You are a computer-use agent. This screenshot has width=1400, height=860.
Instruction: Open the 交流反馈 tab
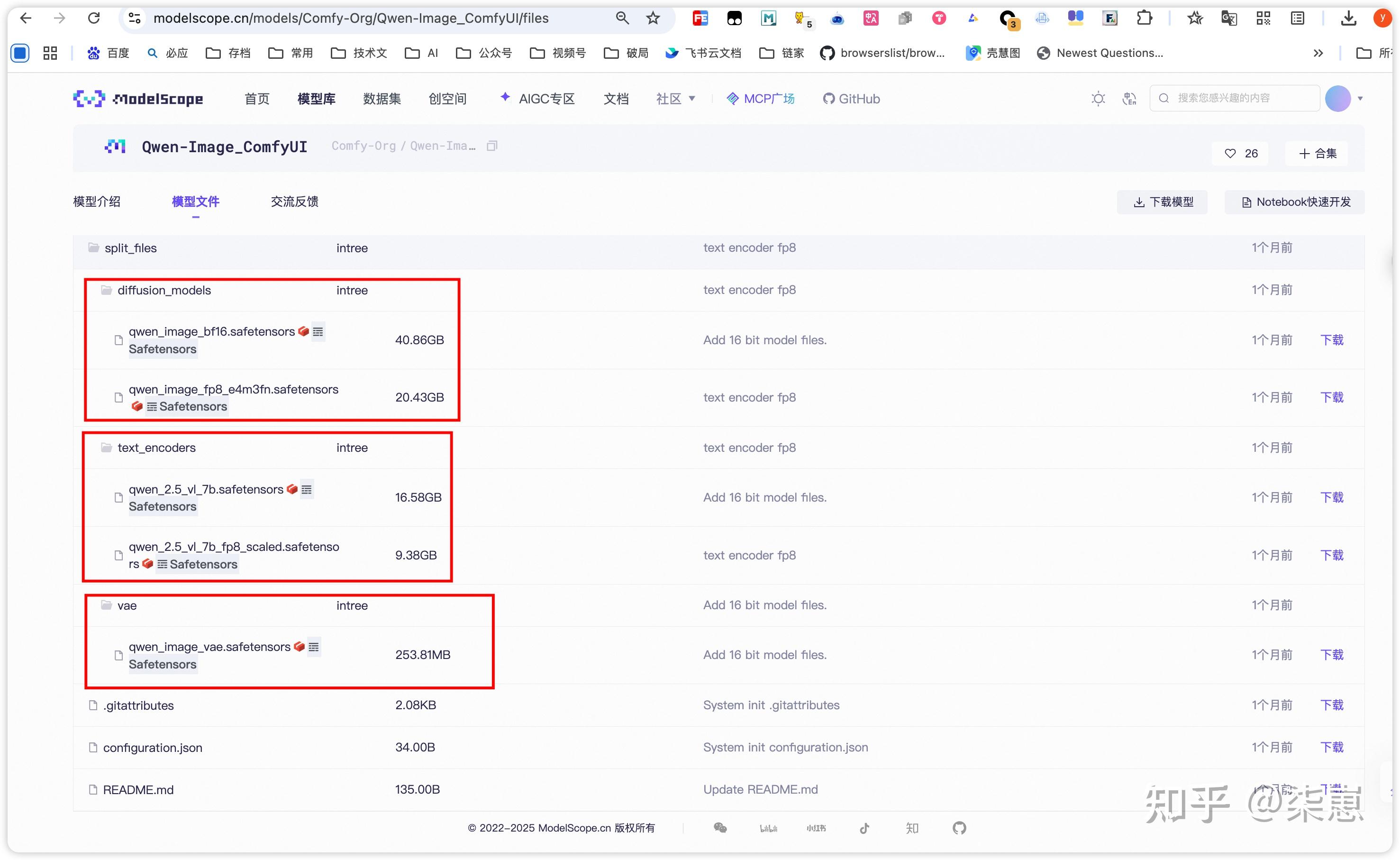tap(294, 202)
